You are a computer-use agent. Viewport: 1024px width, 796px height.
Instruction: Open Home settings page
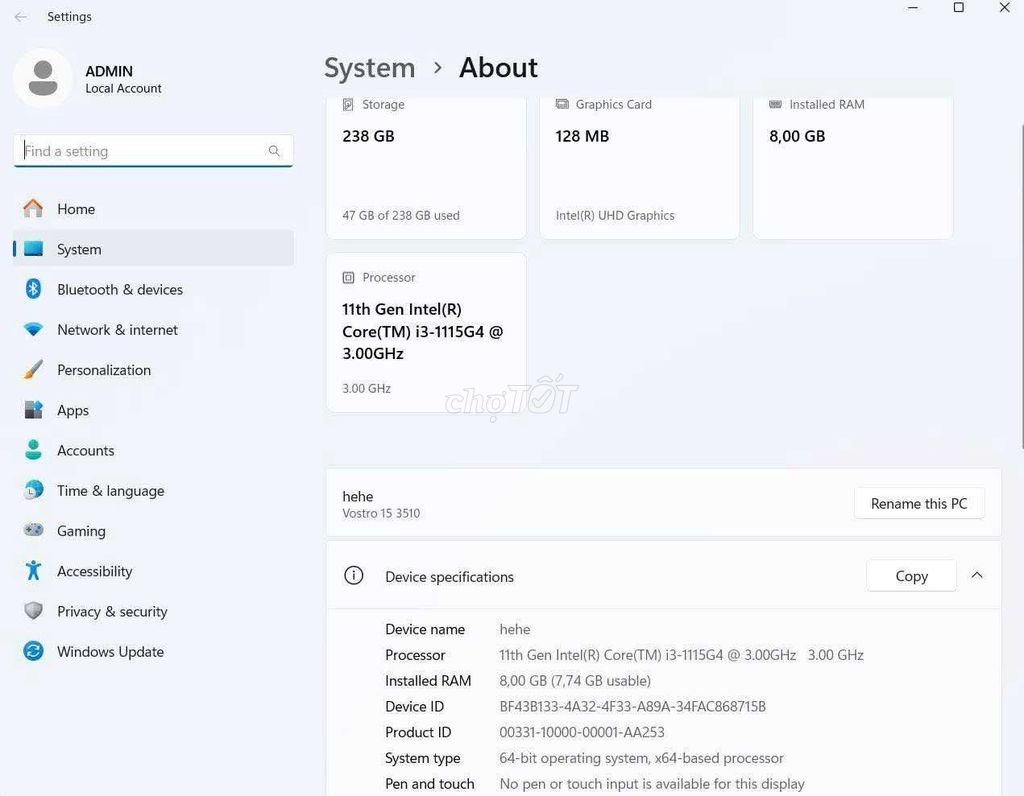[x=153, y=209]
